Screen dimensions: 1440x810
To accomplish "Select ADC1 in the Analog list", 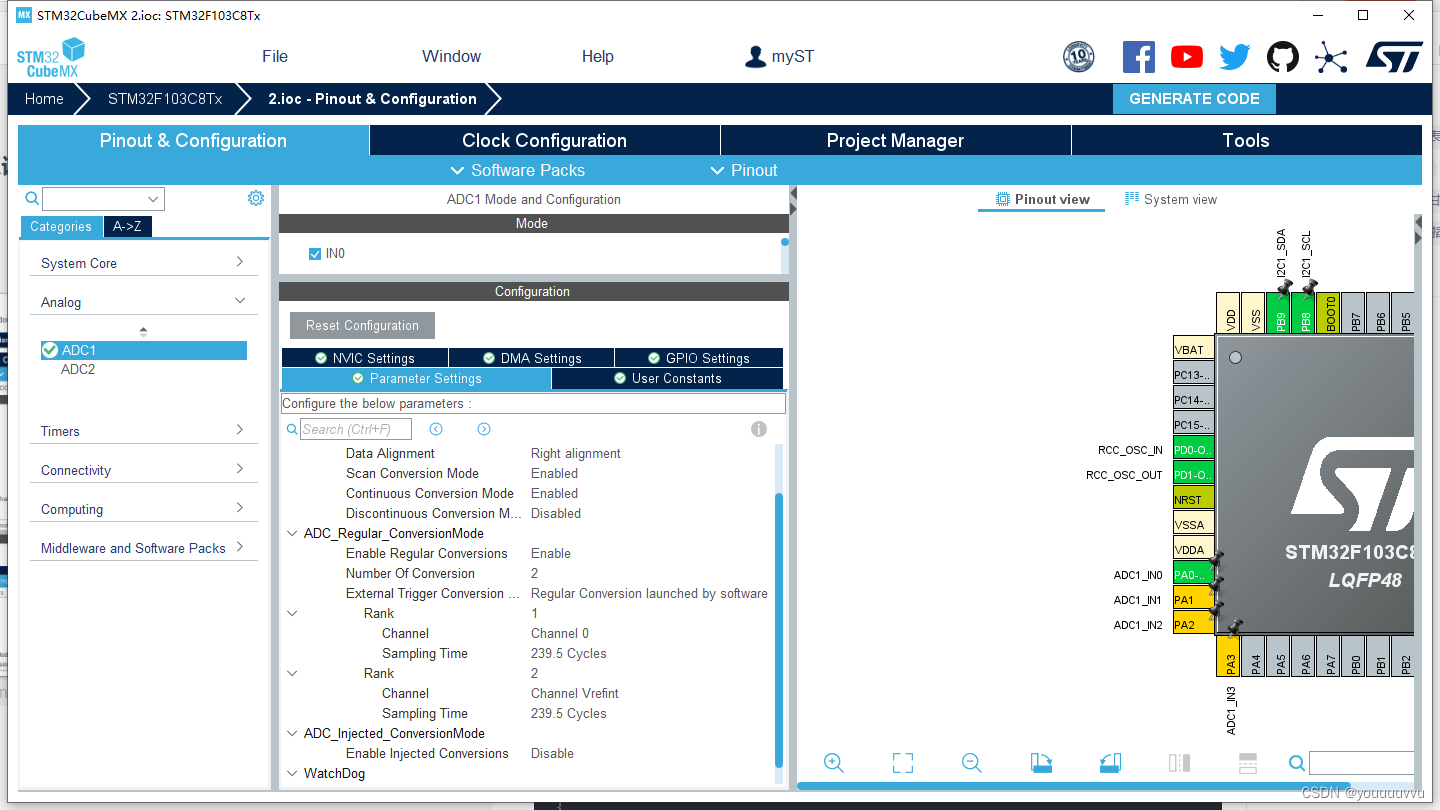I will point(143,350).
